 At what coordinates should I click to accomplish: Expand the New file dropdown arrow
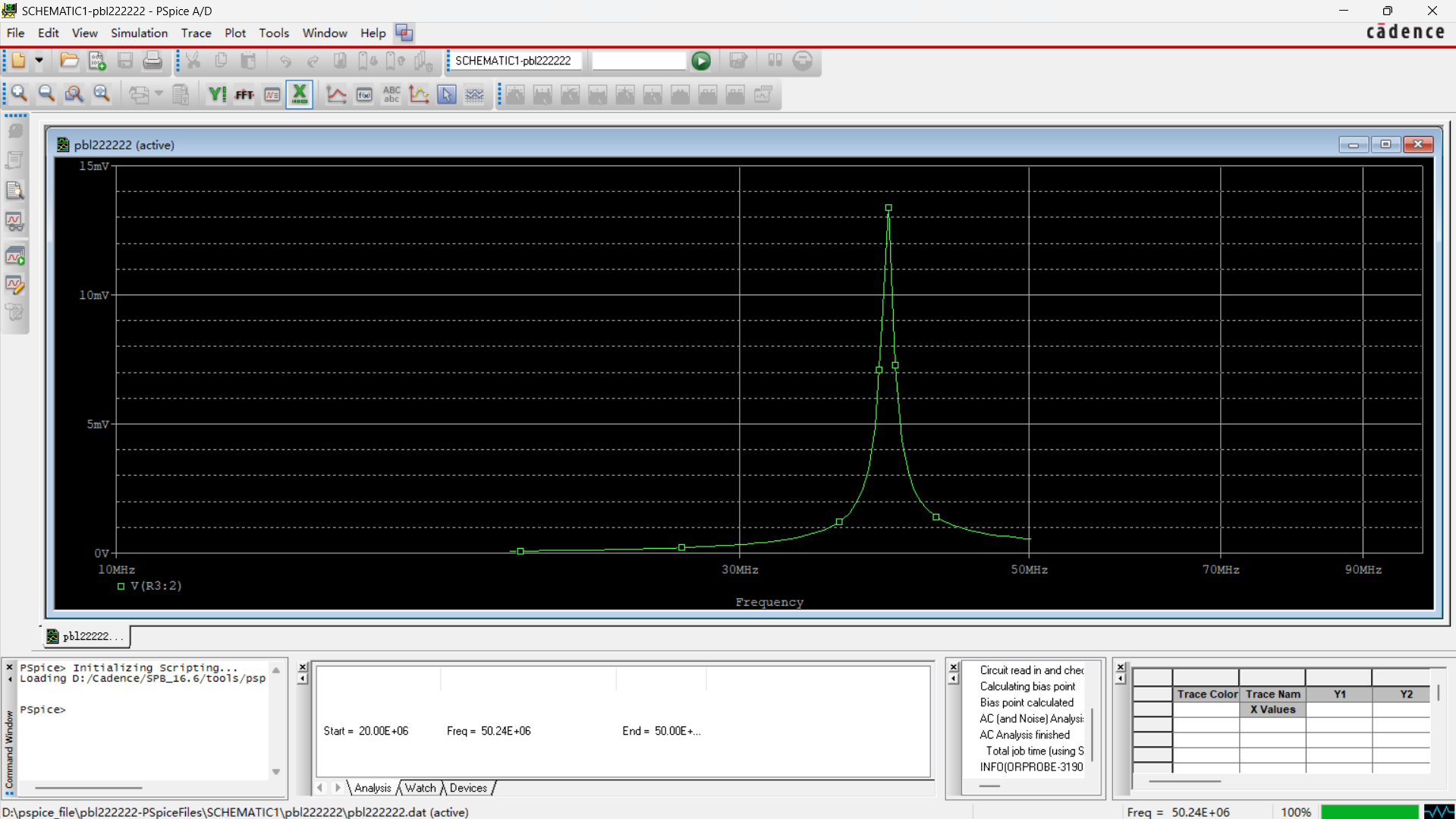[x=39, y=61]
